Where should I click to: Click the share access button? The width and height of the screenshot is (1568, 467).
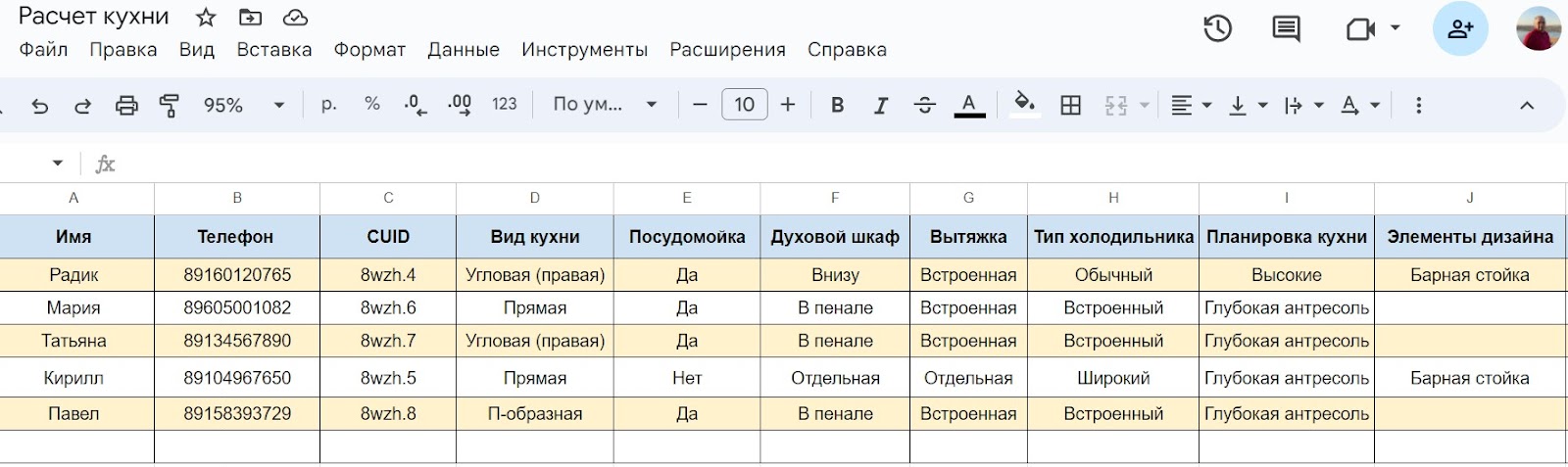coord(1459,29)
